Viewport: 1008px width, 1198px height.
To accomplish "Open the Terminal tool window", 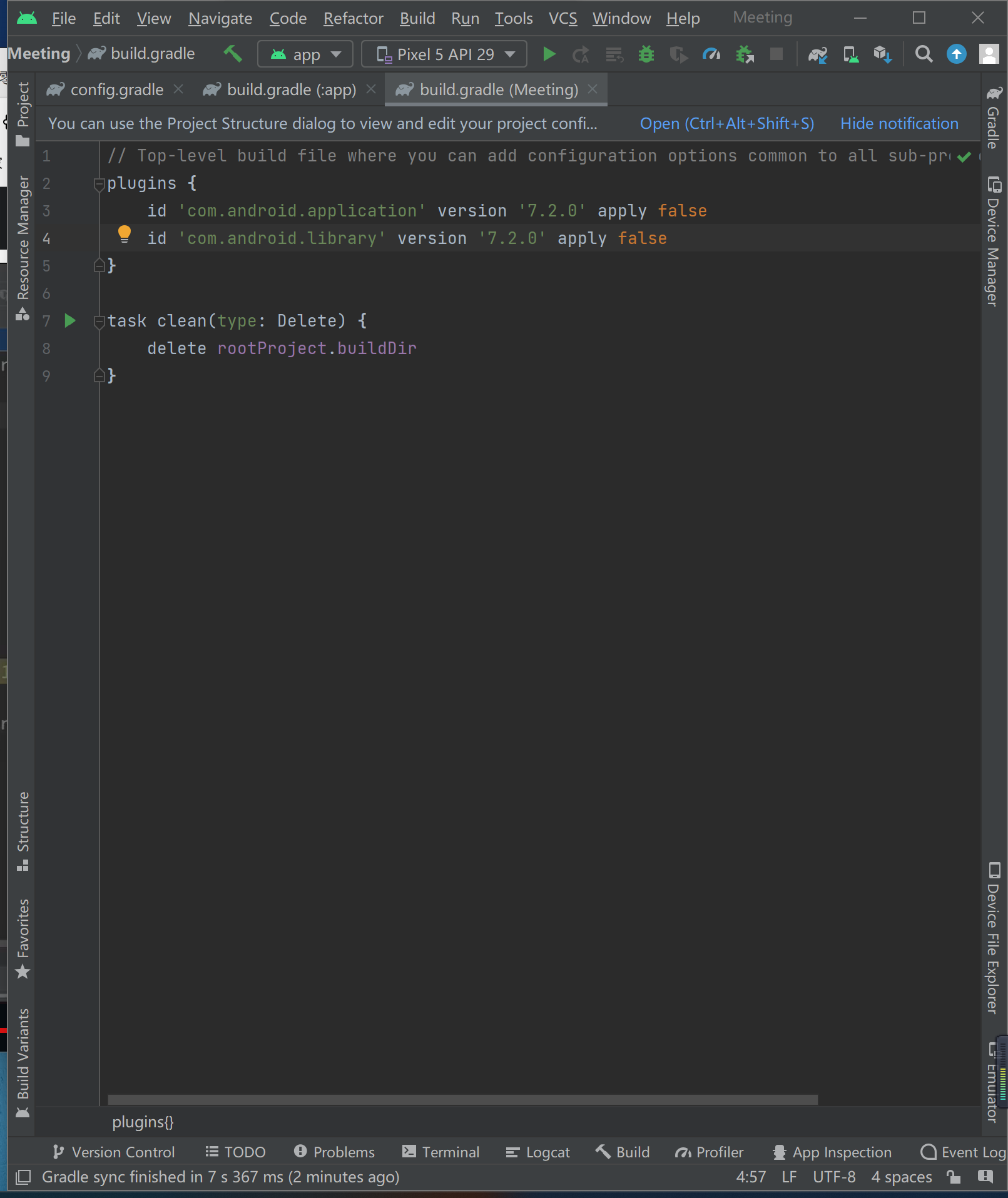I will 441,1152.
